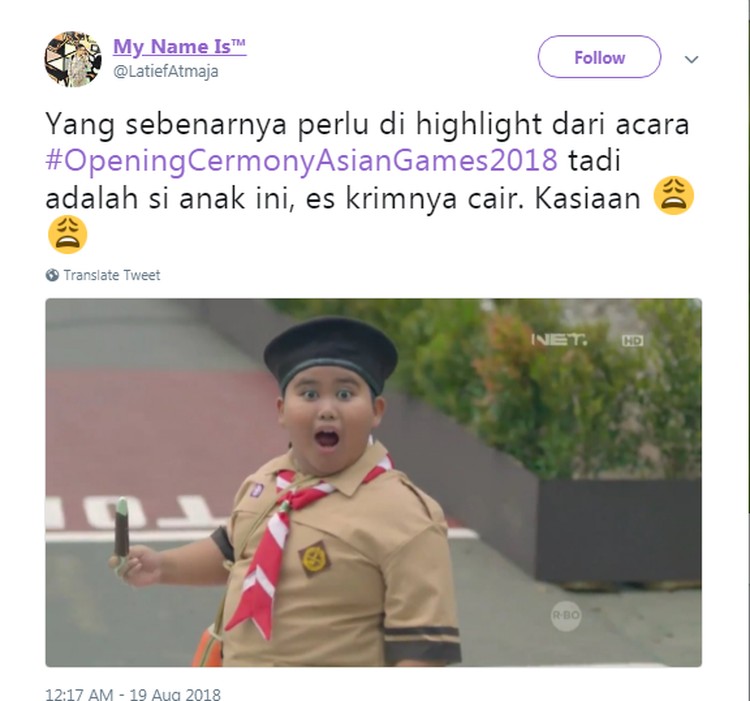Click the round R-BO watermark in the photo
This screenshot has width=750, height=701.
[566, 615]
